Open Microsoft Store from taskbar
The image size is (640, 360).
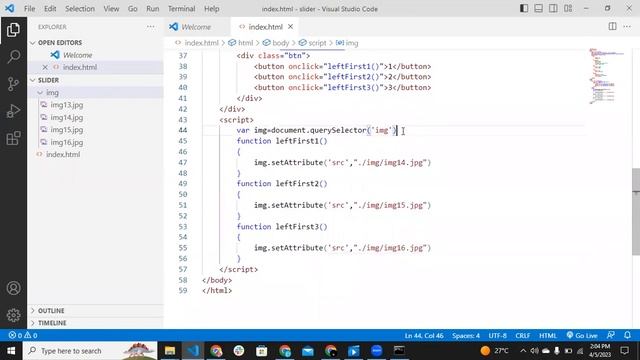pos(262,351)
